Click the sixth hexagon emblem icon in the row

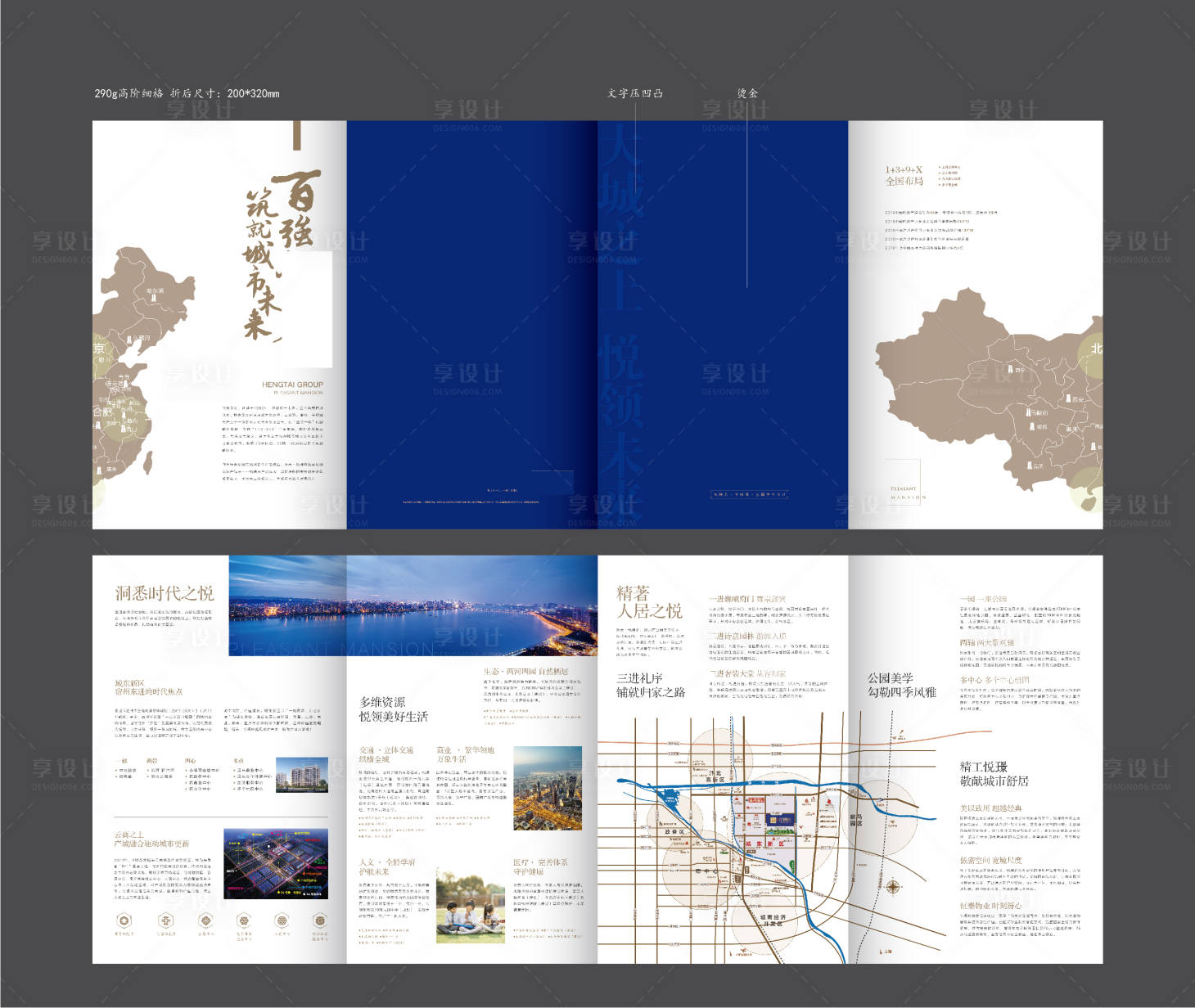(x=319, y=920)
